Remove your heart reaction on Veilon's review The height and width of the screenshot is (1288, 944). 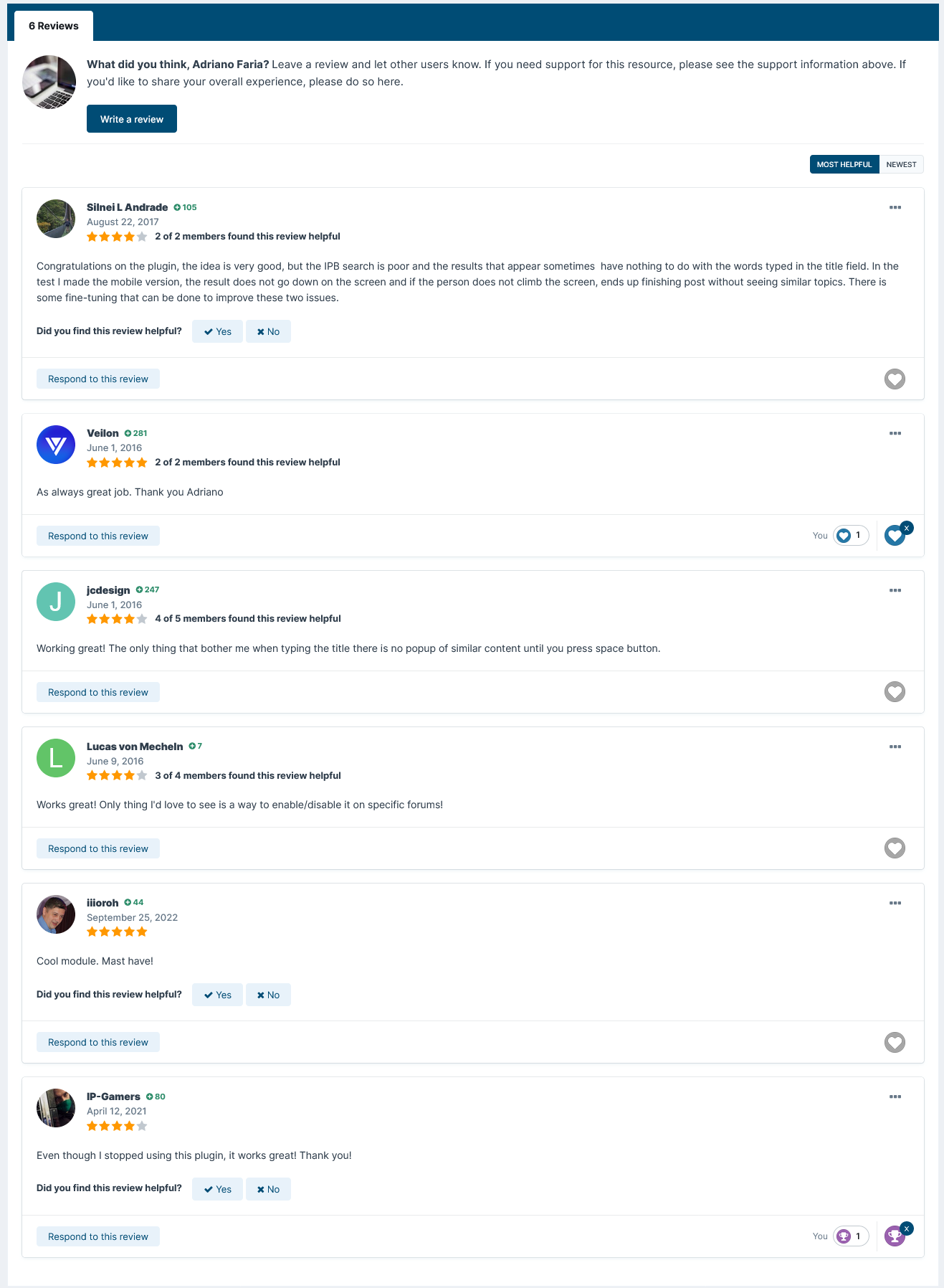(907, 528)
